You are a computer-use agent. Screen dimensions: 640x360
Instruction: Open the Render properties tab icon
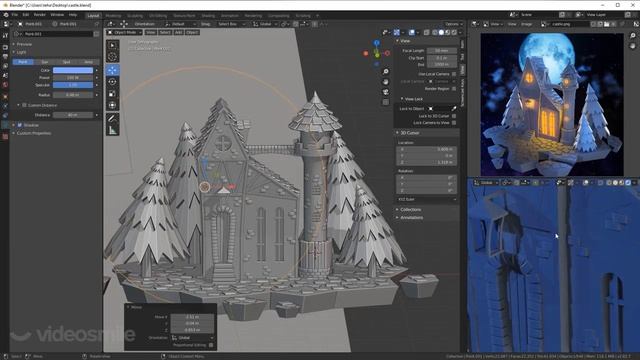[x=5, y=47]
